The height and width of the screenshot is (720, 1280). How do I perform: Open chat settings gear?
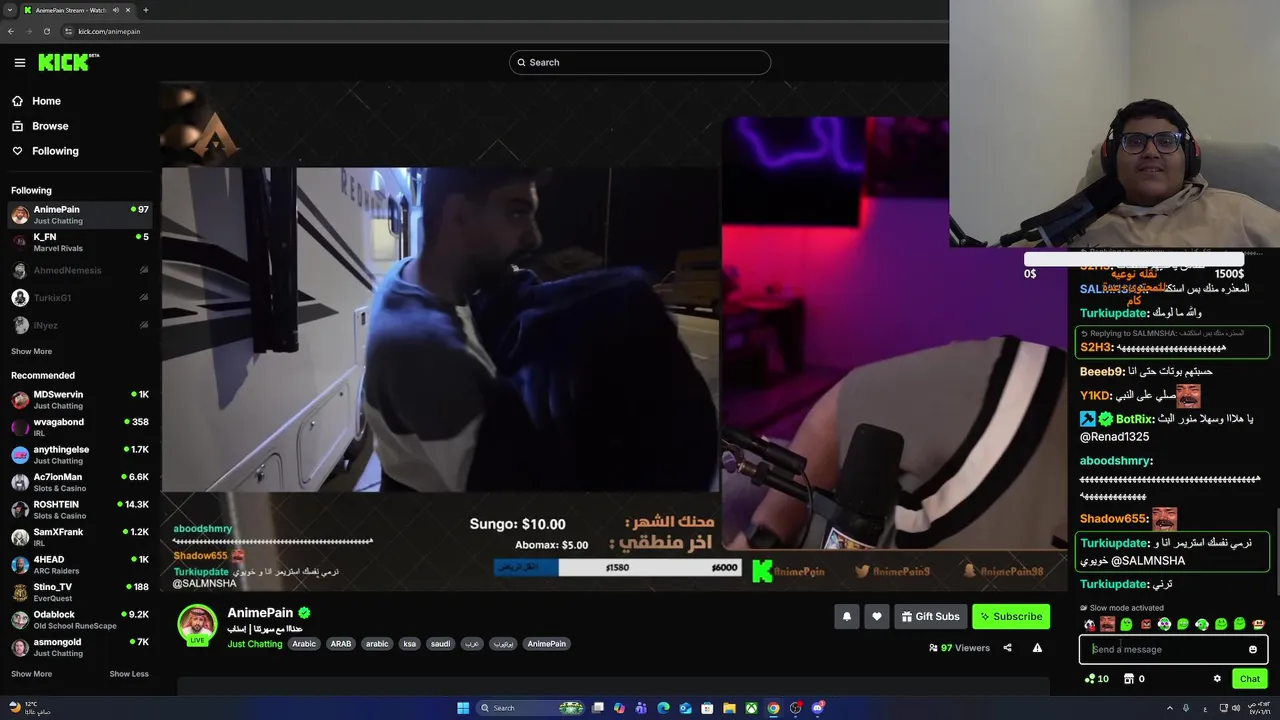1217,679
